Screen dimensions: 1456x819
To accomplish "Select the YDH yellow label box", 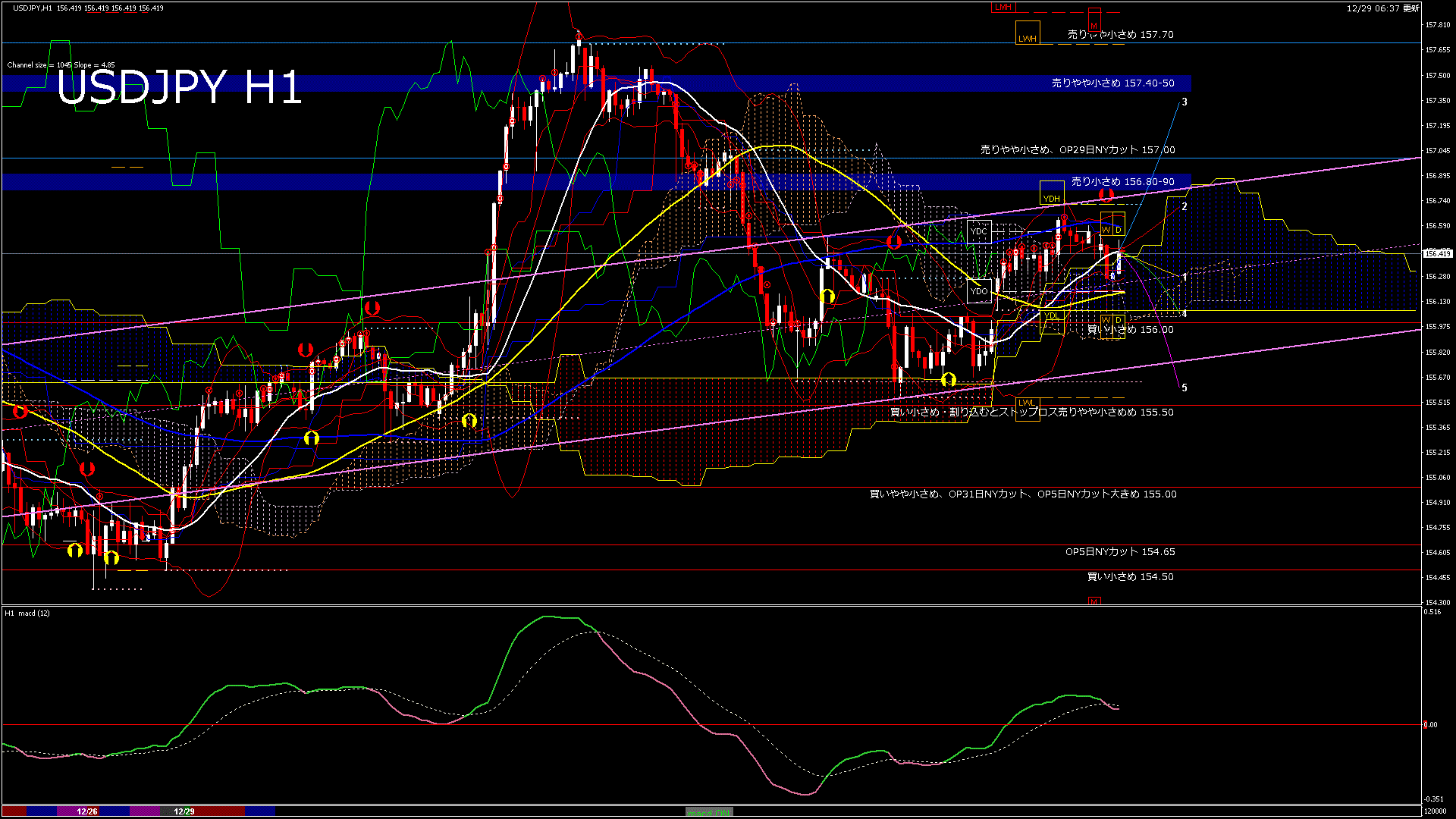I will pyautogui.click(x=1051, y=197).
